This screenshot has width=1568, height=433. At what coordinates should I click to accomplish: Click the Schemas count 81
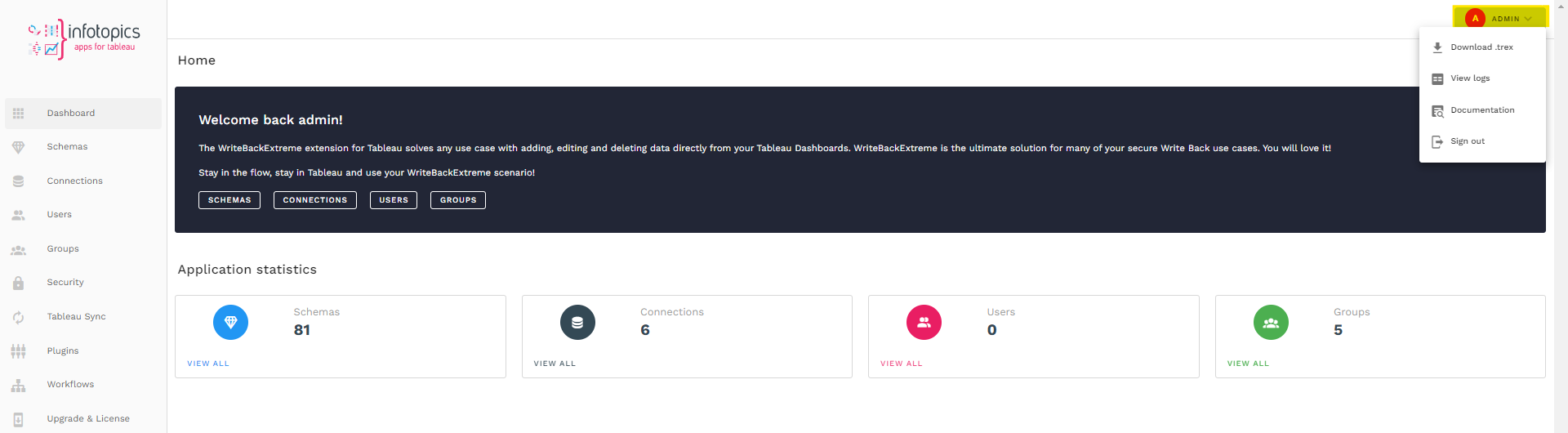[302, 330]
